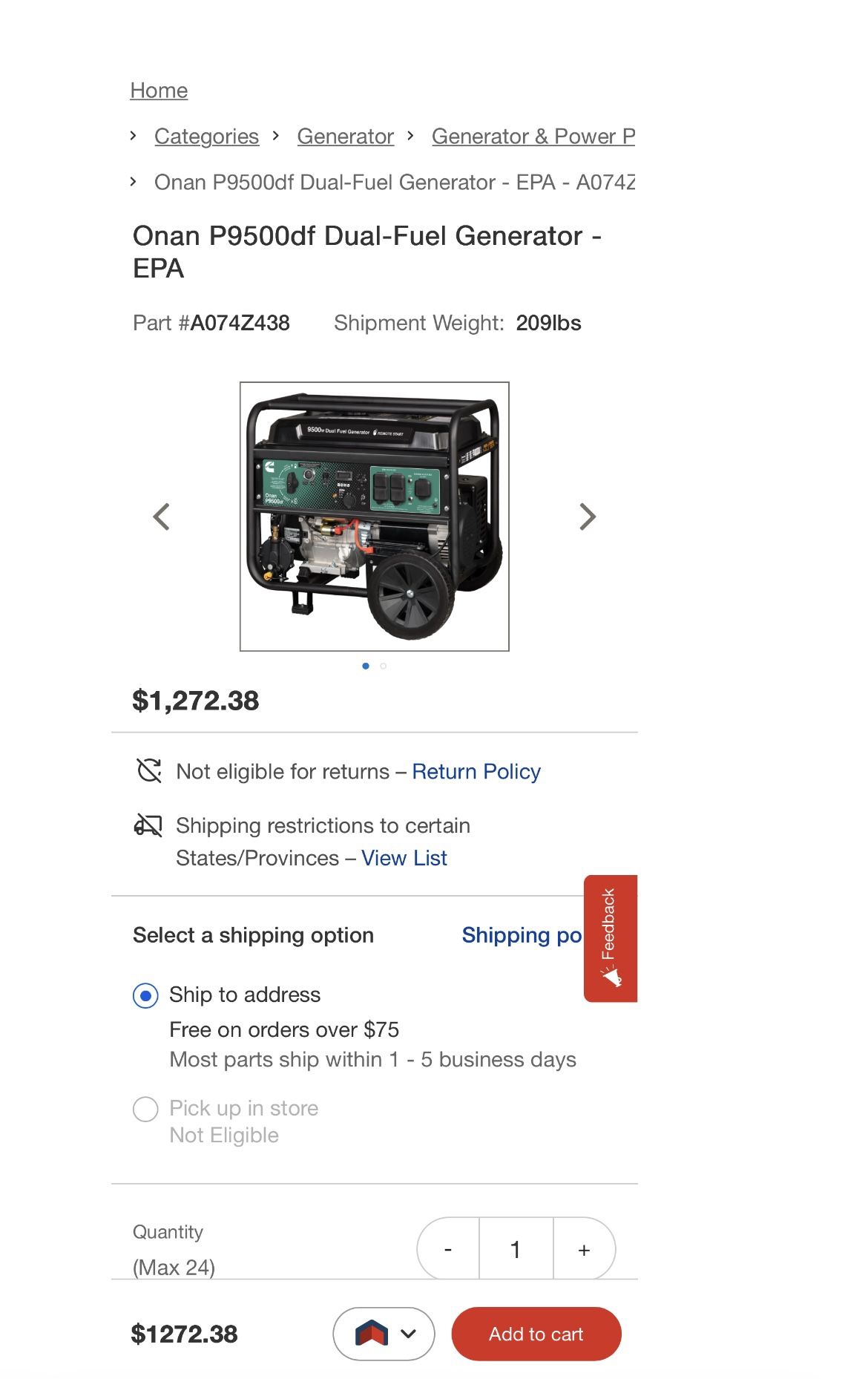Expand the store selector dropdown
This screenshot has height=1379, width=868.
pos(384,1334)
